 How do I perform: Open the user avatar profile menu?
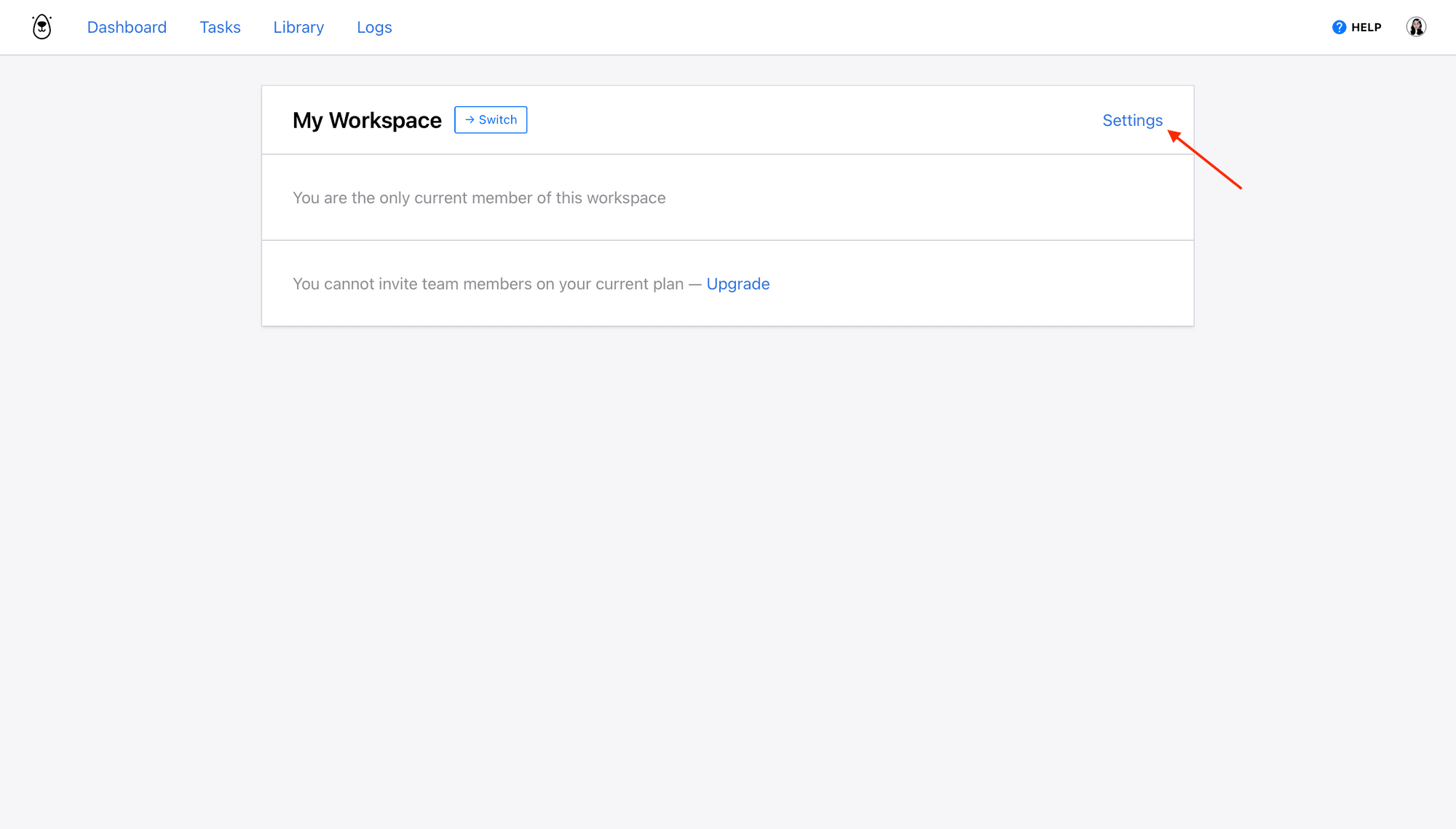(x=1416, y=27)
